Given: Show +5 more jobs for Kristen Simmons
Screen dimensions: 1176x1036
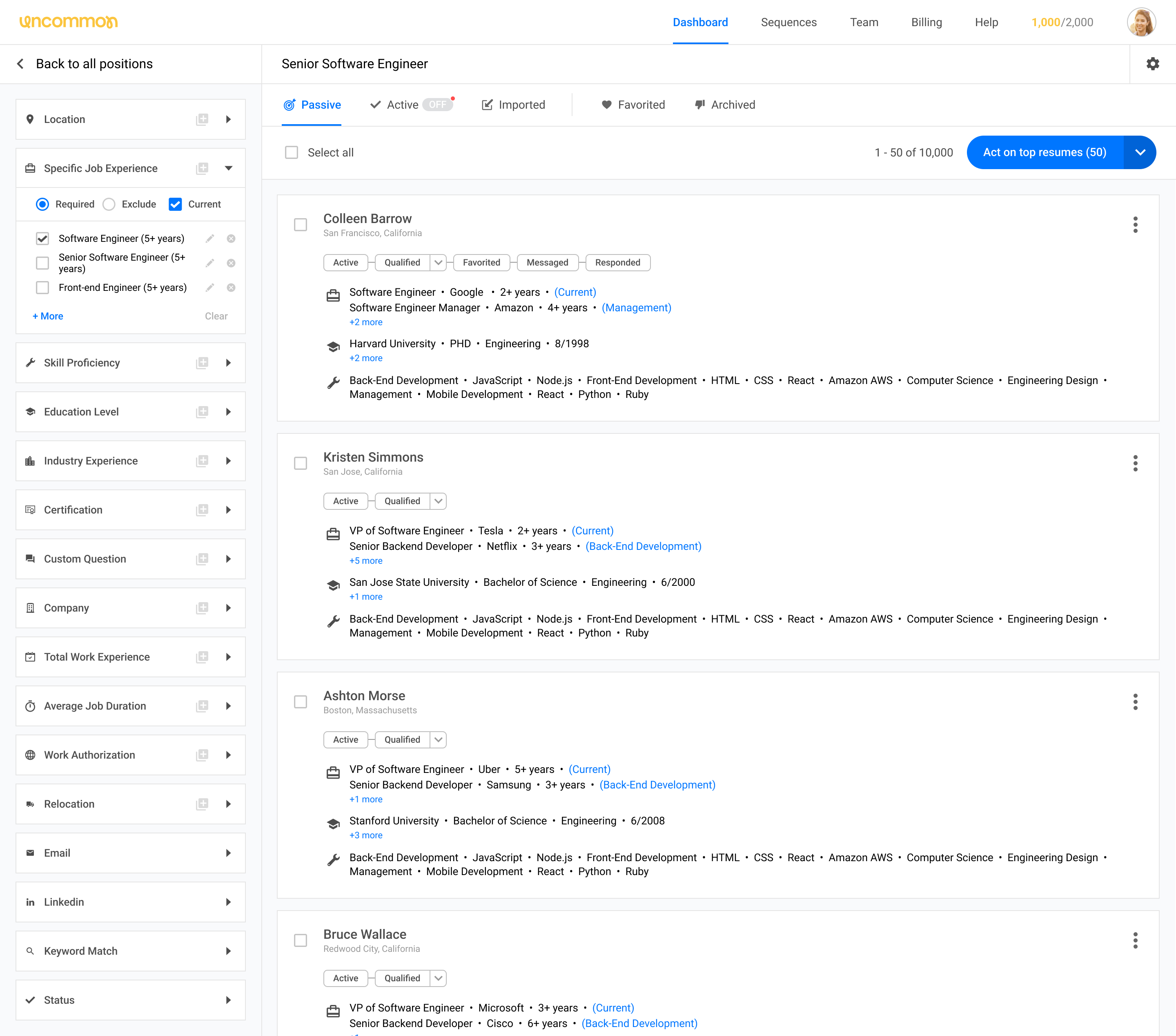Looking at the screenshot, I should coord(366,560).
